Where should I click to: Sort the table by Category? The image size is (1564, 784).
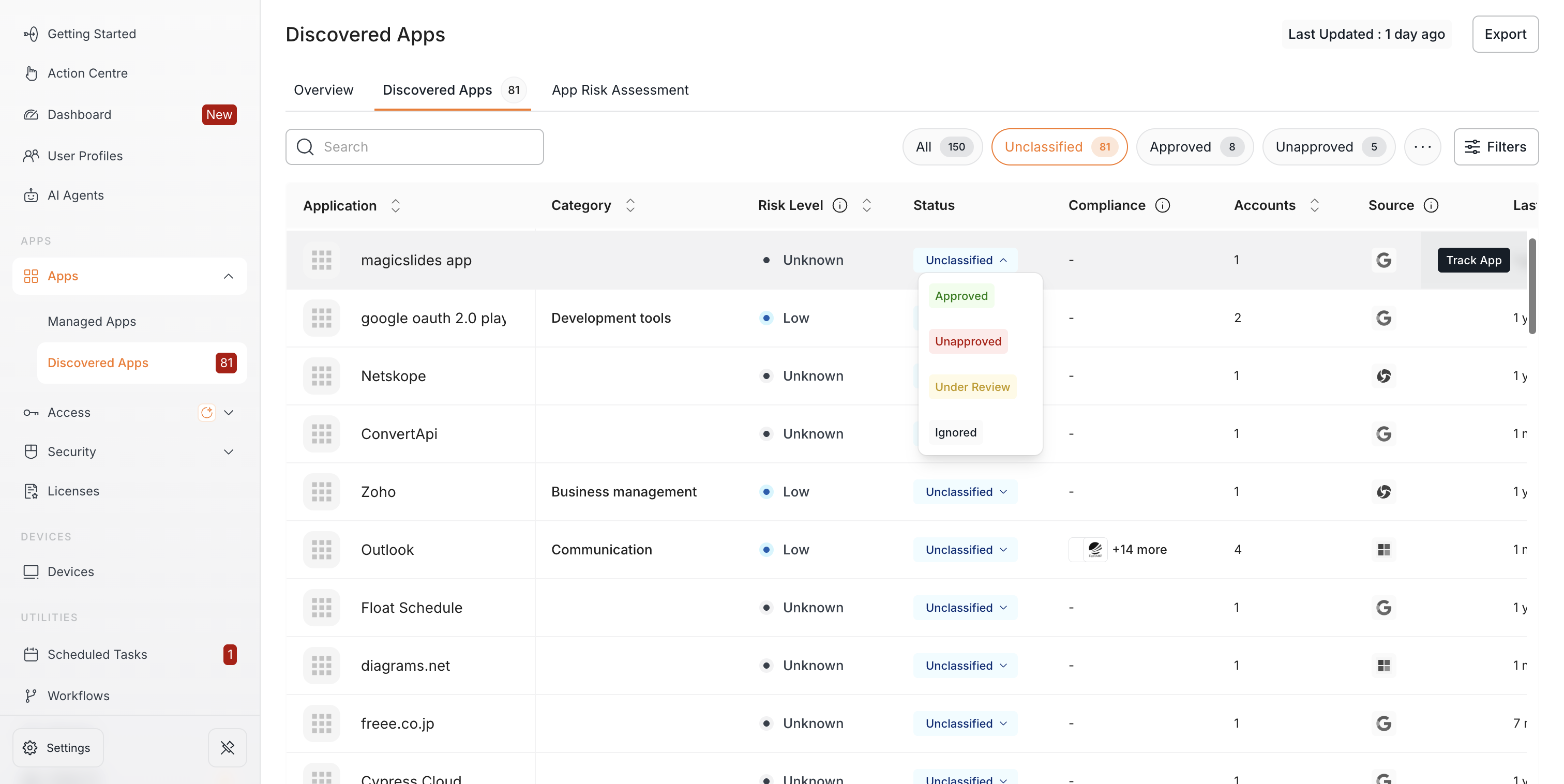(x=630, y=206)
